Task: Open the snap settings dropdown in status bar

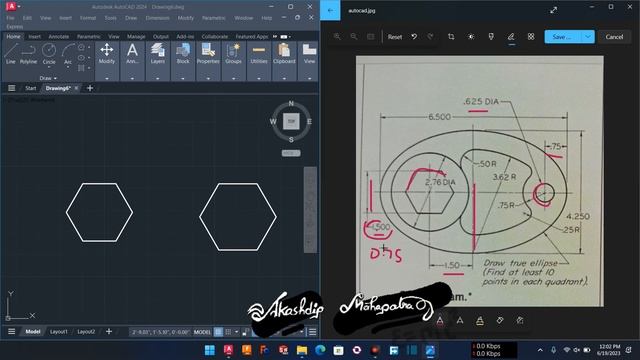Action: tap(237, 332)
